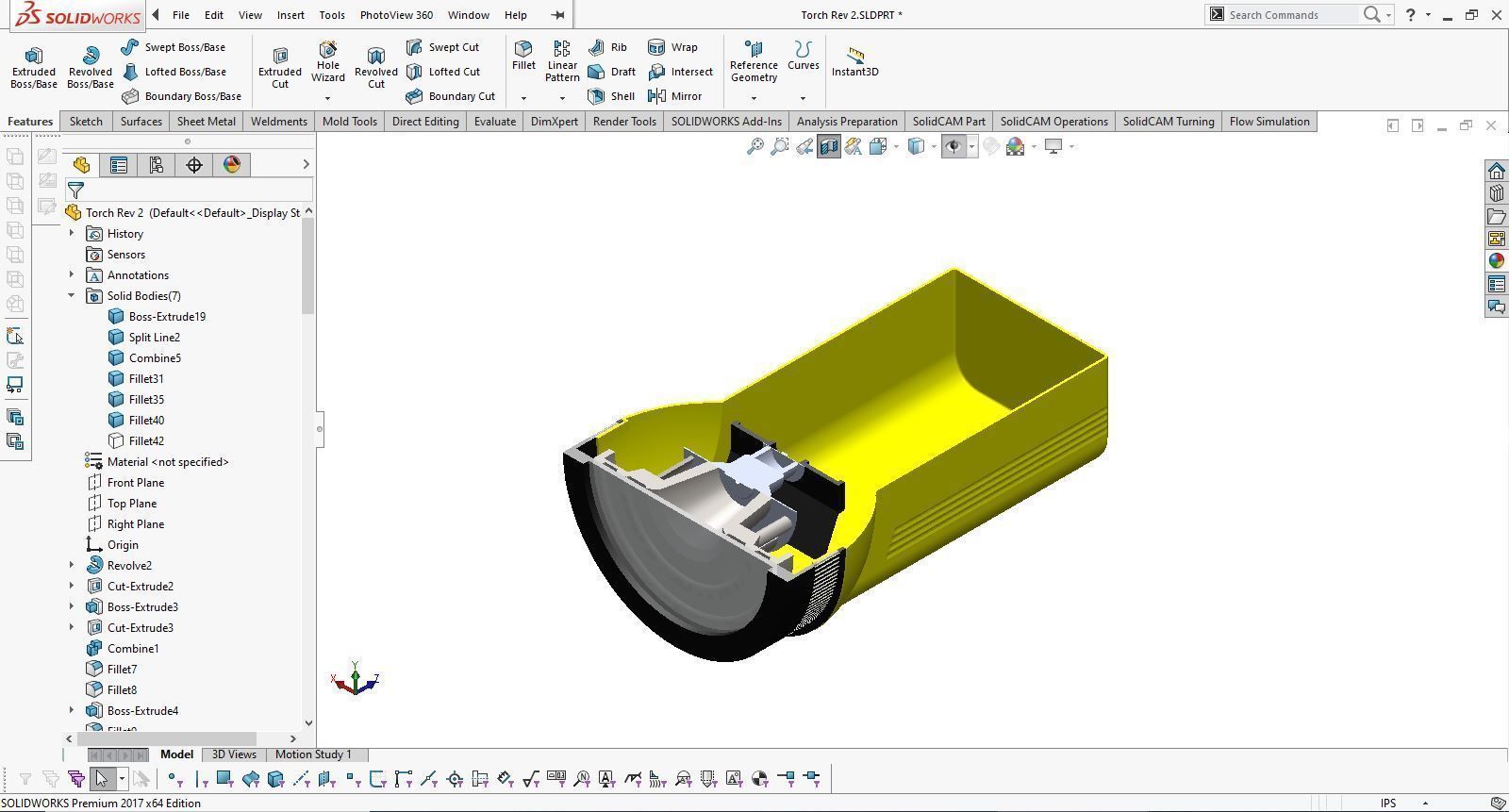Open the FeatureManager Design Tree tab
Image resolution: width=1509 pixels, height=812 pixels.
click(81, 165)
